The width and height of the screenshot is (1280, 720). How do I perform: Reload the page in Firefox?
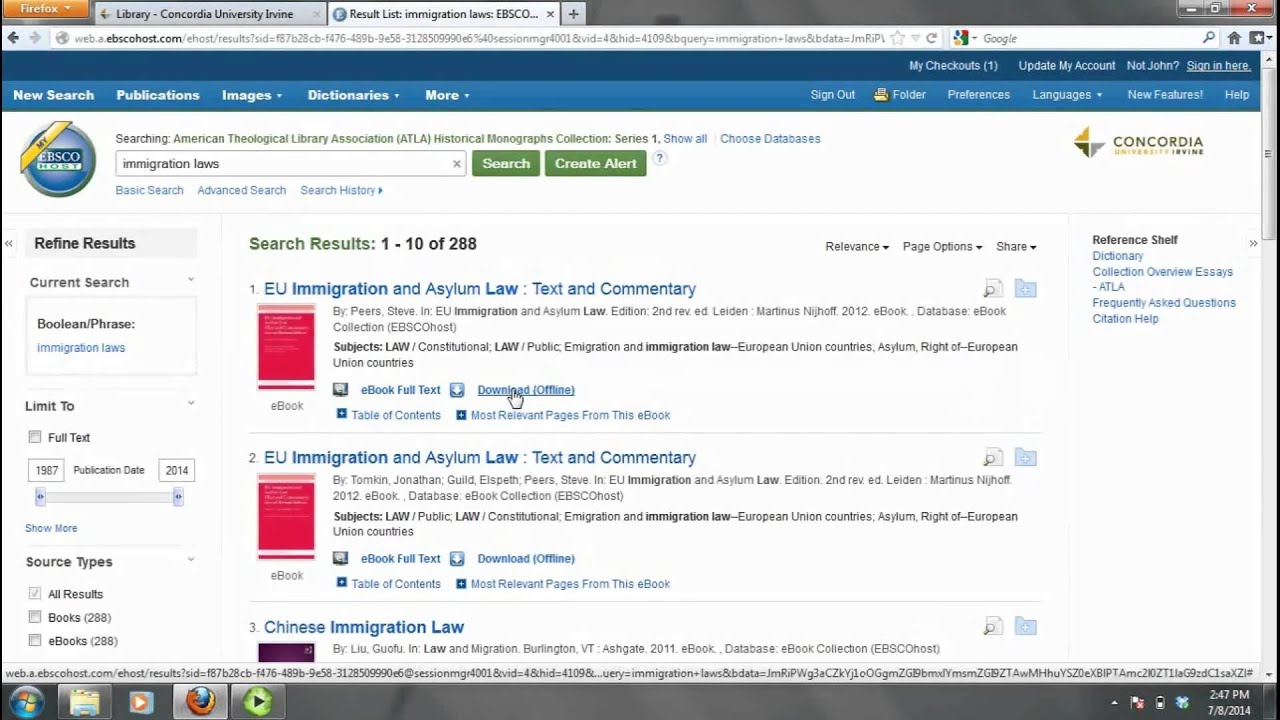(931, 38)
